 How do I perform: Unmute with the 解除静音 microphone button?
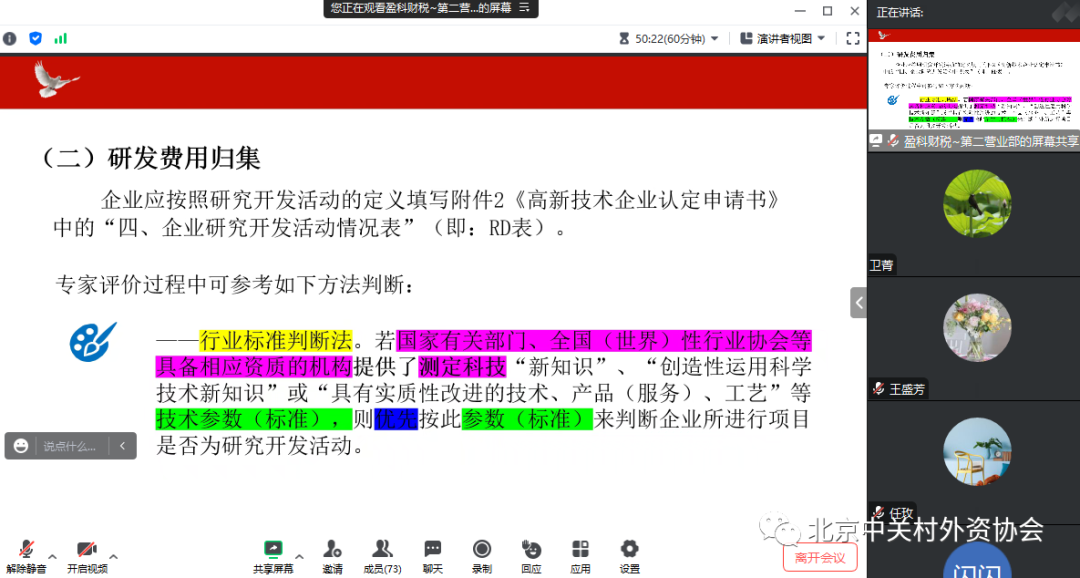point(26,557)
